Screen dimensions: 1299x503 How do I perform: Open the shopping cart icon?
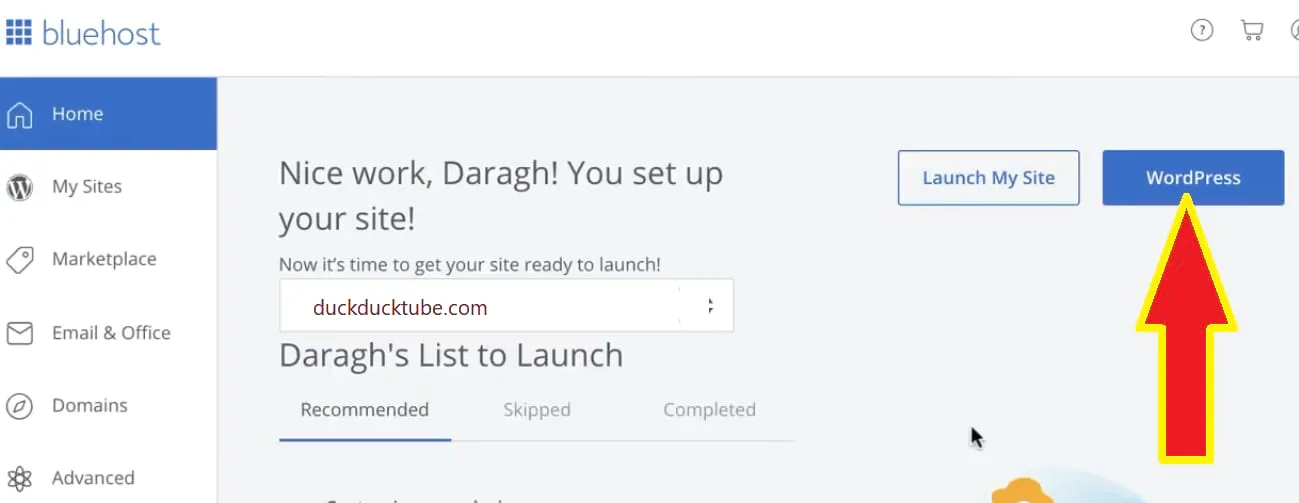pyautogui.click(x=1251, y=31)
